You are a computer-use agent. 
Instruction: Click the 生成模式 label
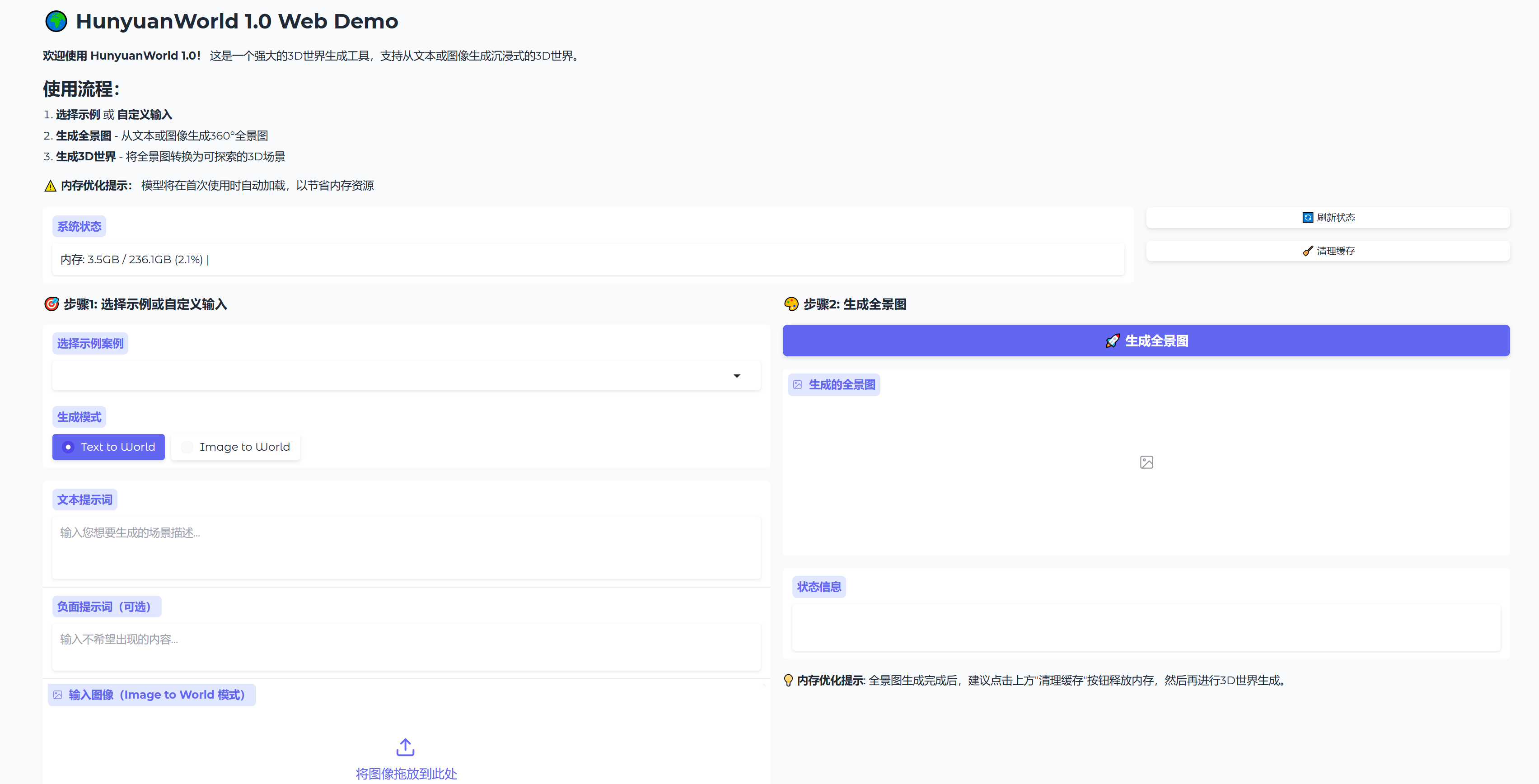coord(79,417)
